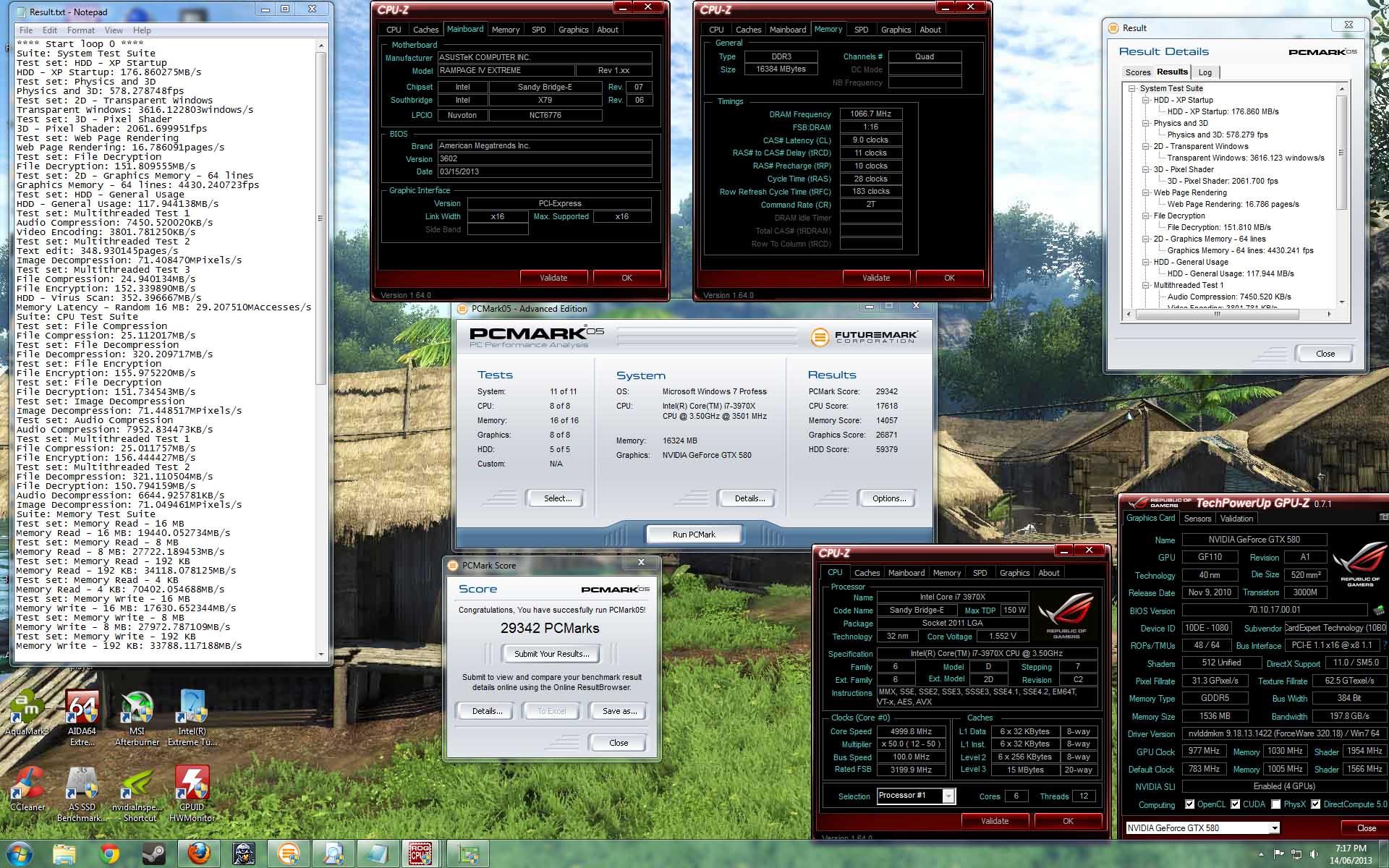Launch AS SSD Benchmark desktop icon

point(82,794)
